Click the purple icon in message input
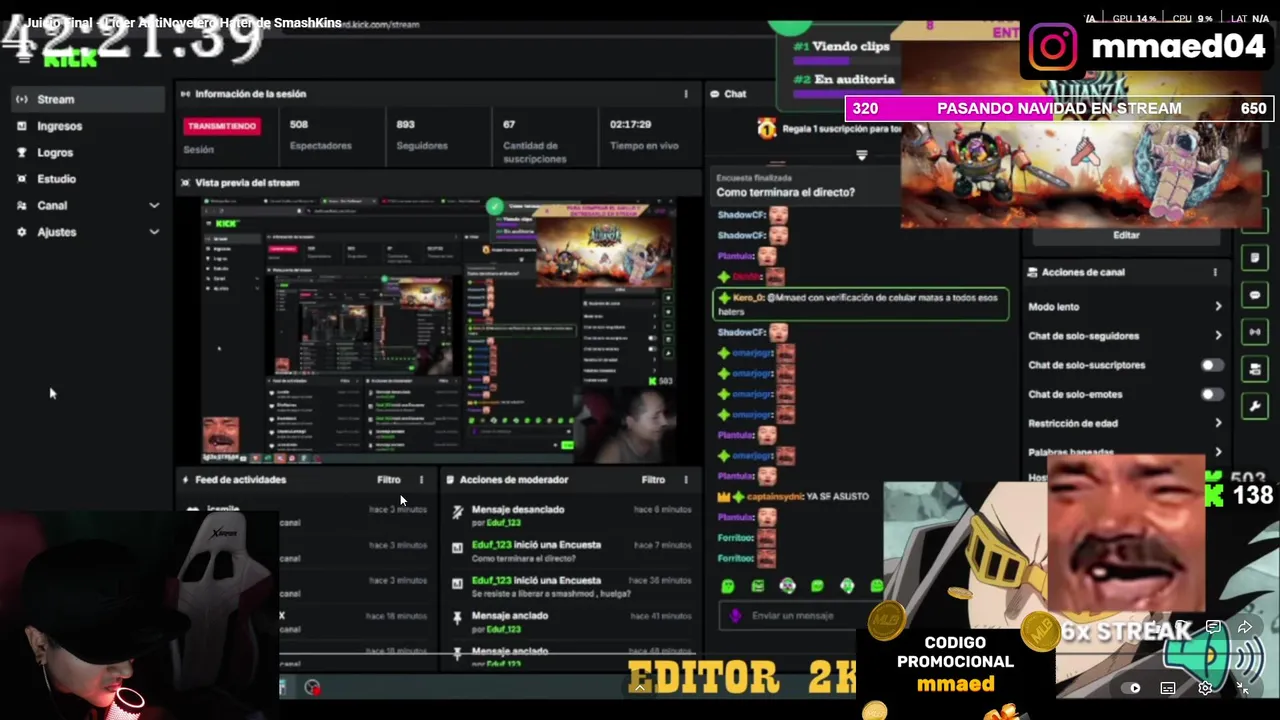The image size is (1280, 720). [736, 616]
